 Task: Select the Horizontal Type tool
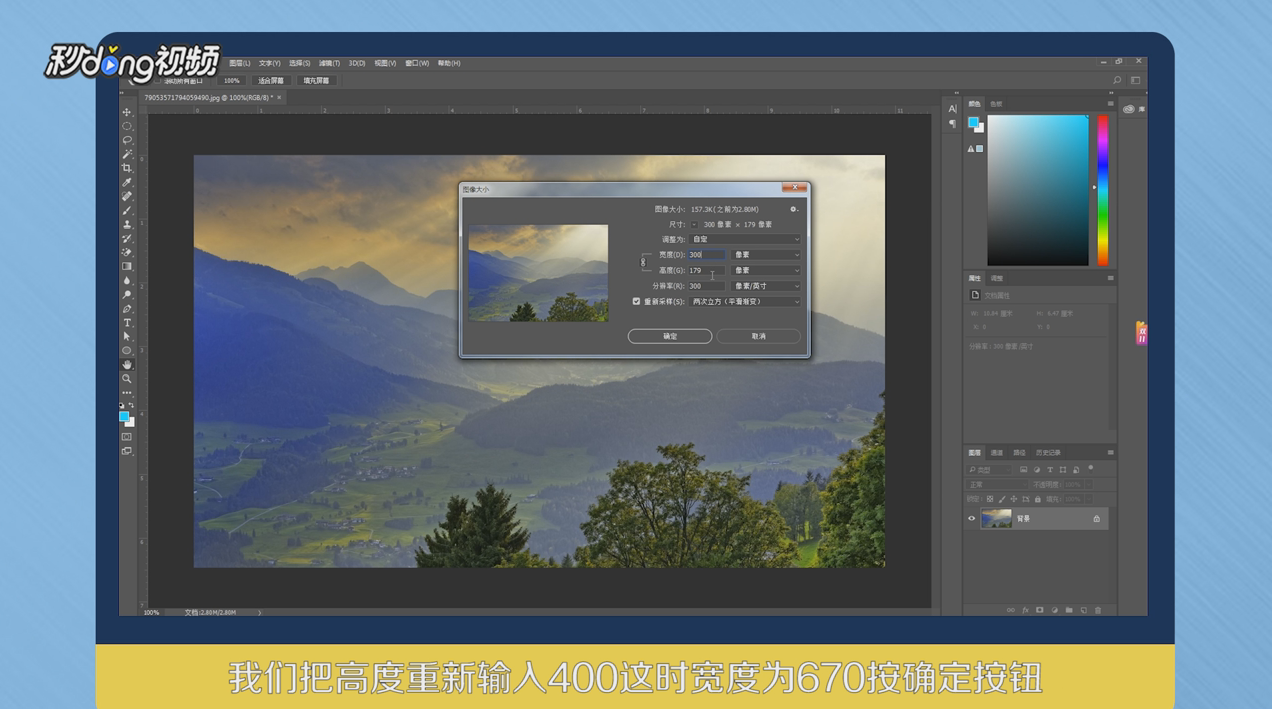point(127,322)
